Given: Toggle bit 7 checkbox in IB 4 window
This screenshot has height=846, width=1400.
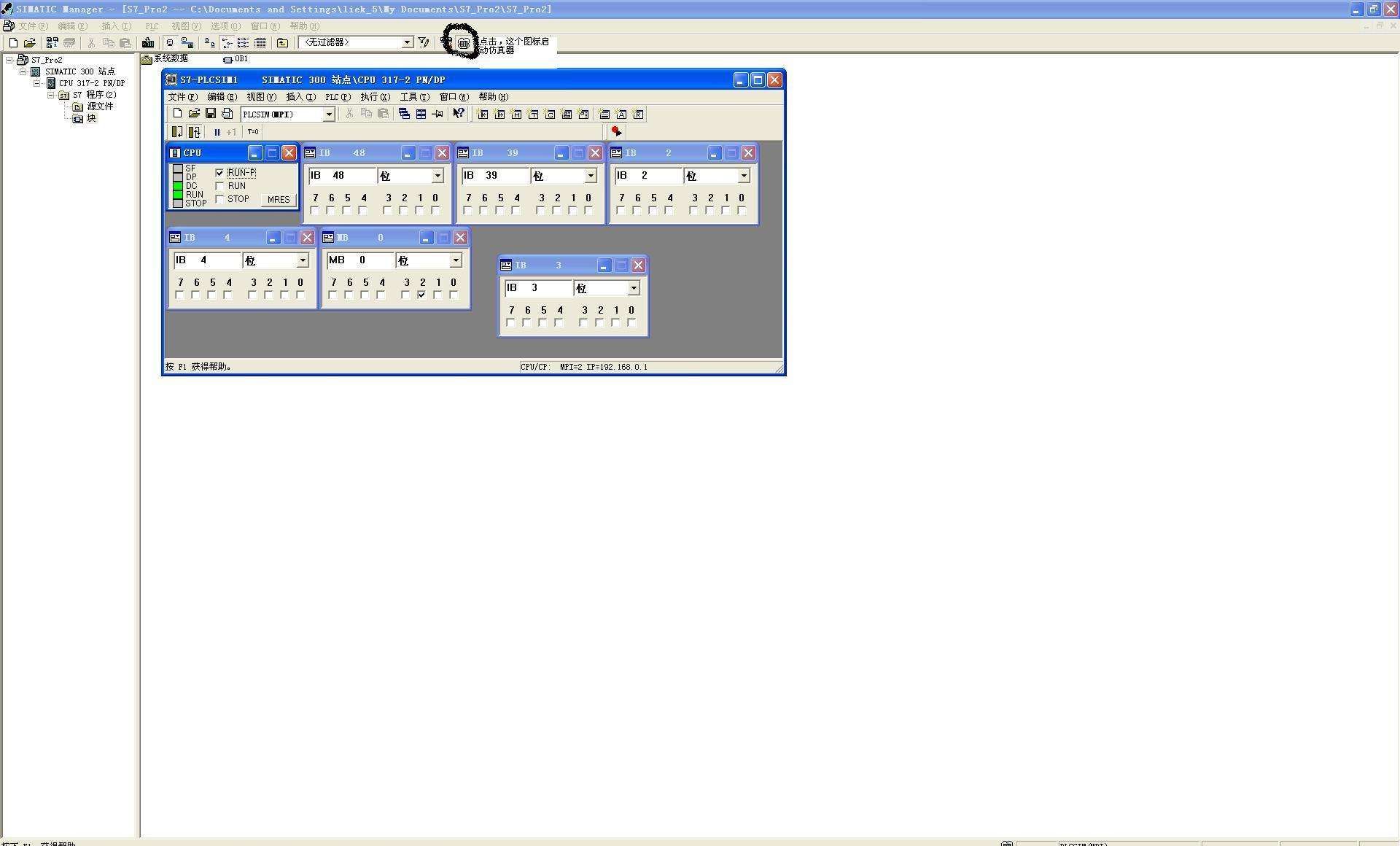Looking at the screenshot, I should [x=180, y=295].
